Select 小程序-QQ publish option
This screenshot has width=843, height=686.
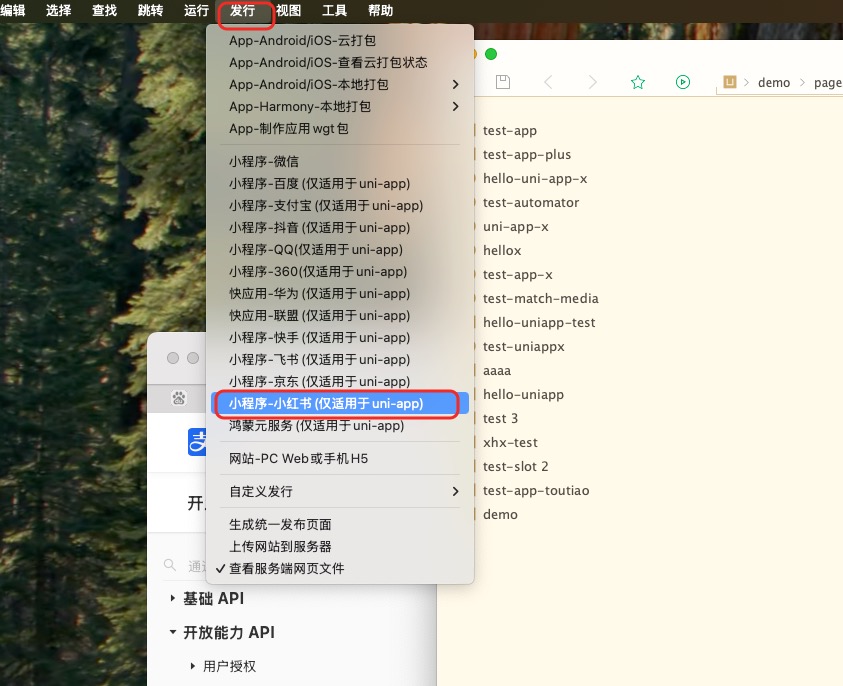tap(340, 249)
